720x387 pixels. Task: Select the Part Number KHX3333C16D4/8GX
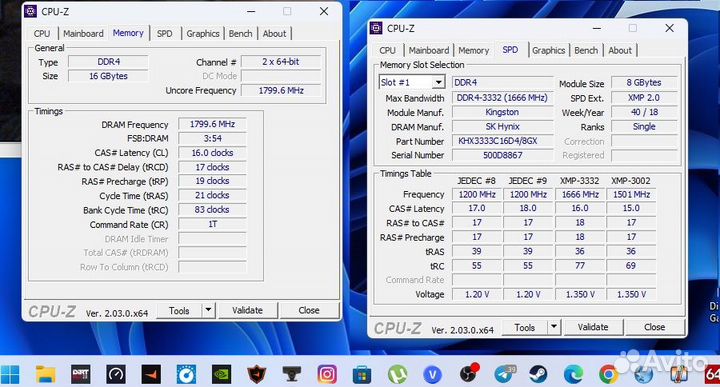point(502,141)
